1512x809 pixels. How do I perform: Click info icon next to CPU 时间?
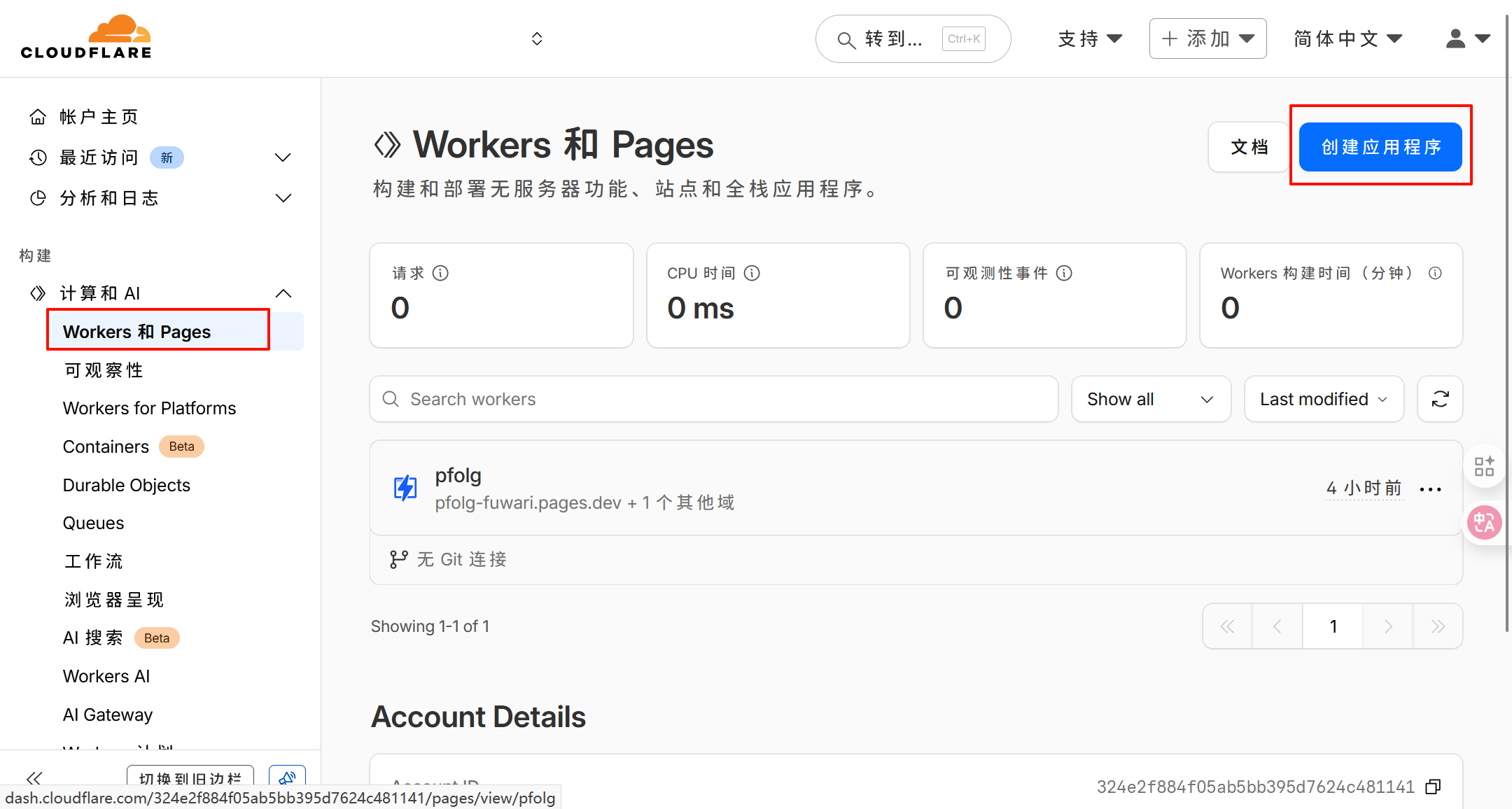point(752,273)
